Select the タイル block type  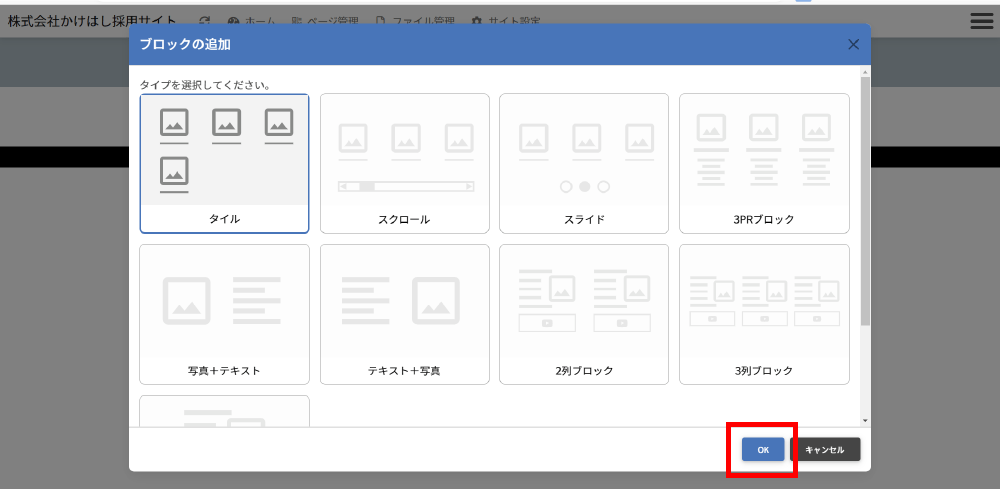click(x=224, y=164)
